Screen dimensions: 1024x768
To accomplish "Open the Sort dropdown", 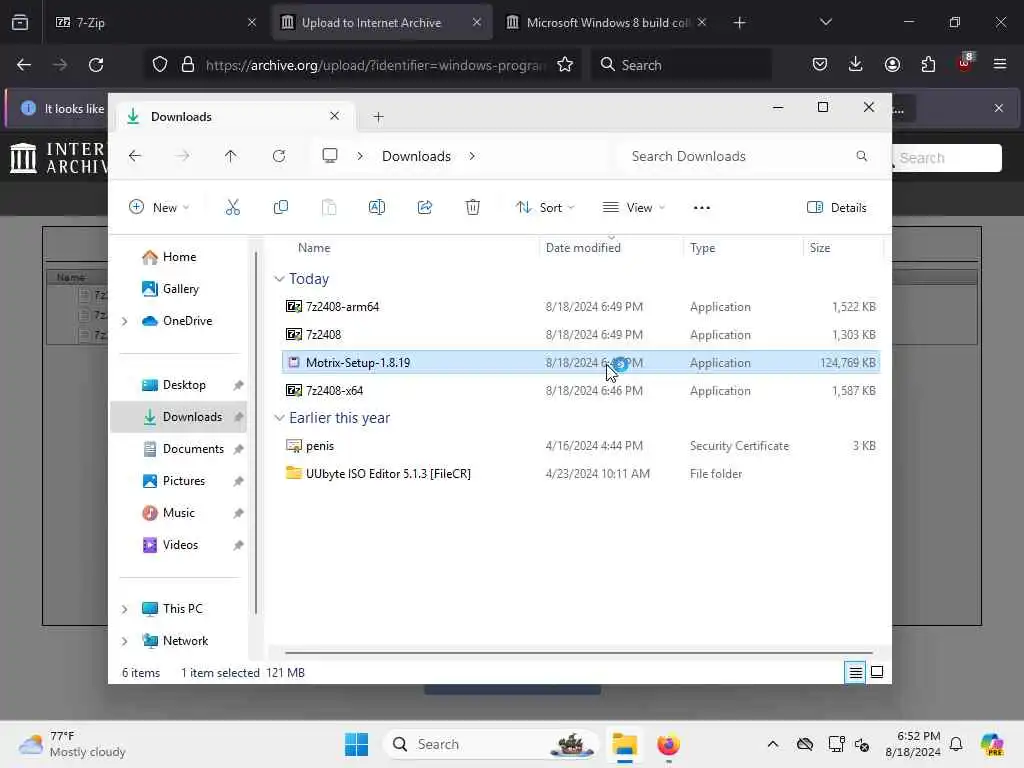I will click(545, 208).
